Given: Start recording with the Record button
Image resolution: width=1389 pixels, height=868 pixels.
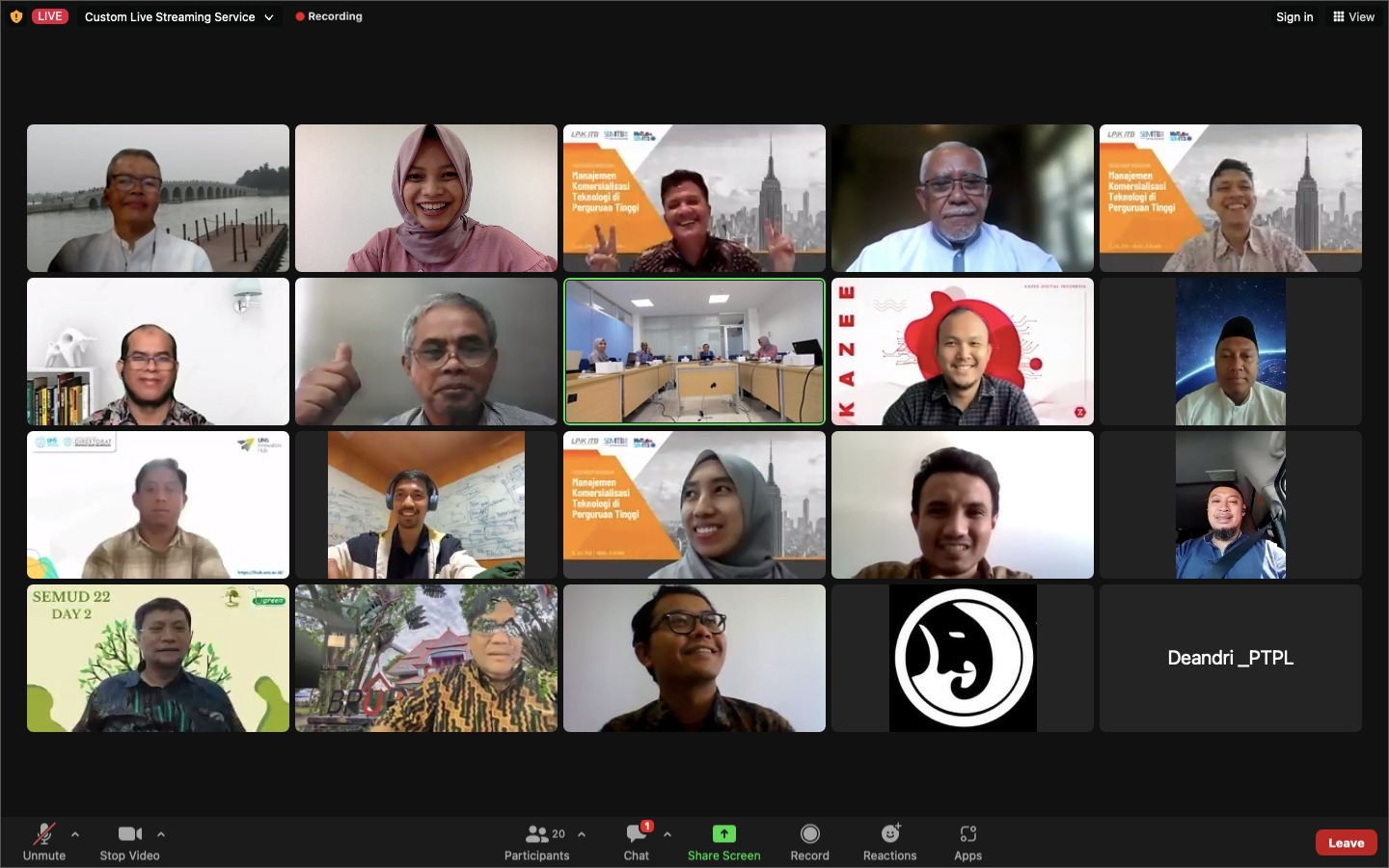Looking at the screenshot, I should 809,841.
